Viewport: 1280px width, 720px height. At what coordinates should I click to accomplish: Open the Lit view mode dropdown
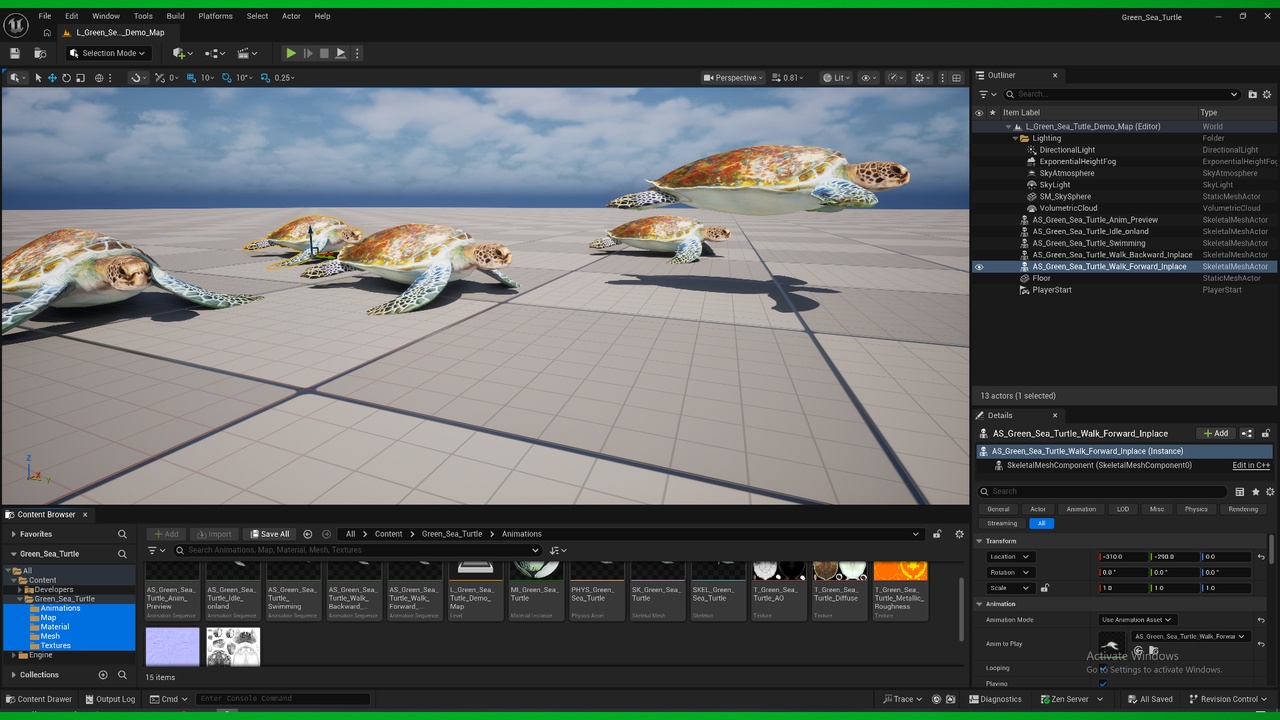(x=836, y=78)
